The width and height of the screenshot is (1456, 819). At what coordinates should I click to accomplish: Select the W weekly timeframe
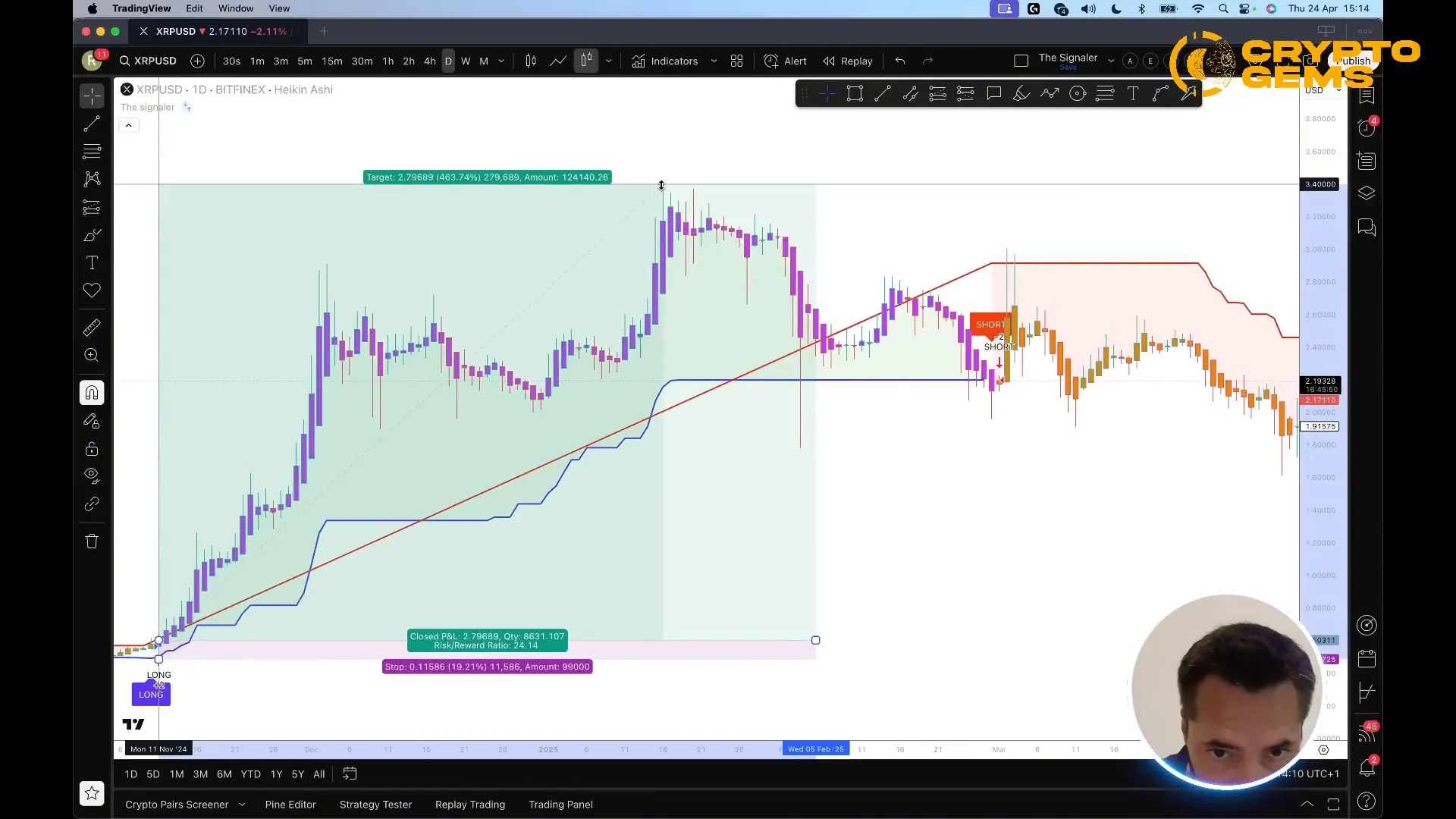[x=466, y=61]
